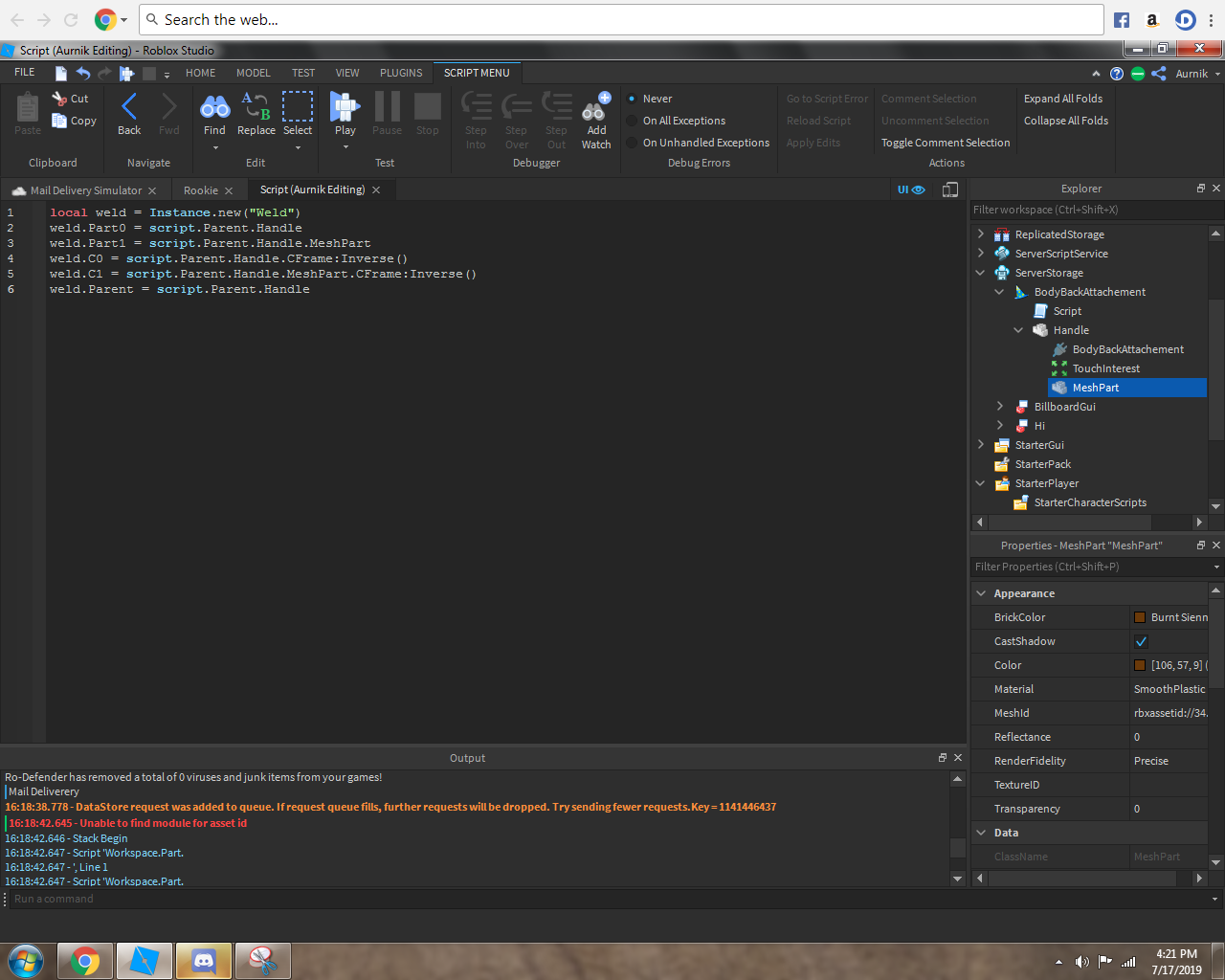This screenshot has width=1225, height=980.
Task: Expand the ReplicatedStorage tree item
Action: point(980,234)
